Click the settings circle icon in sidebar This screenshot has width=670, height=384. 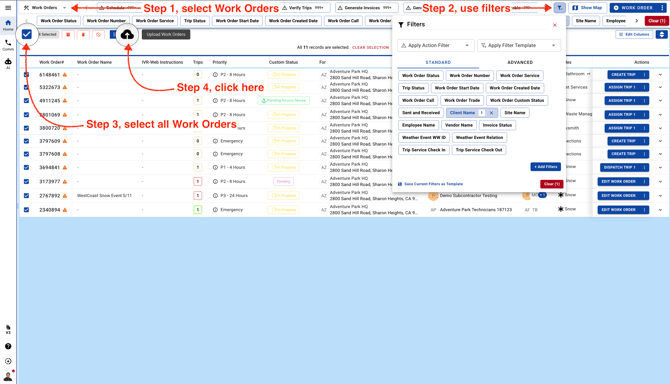coord(8,361)
